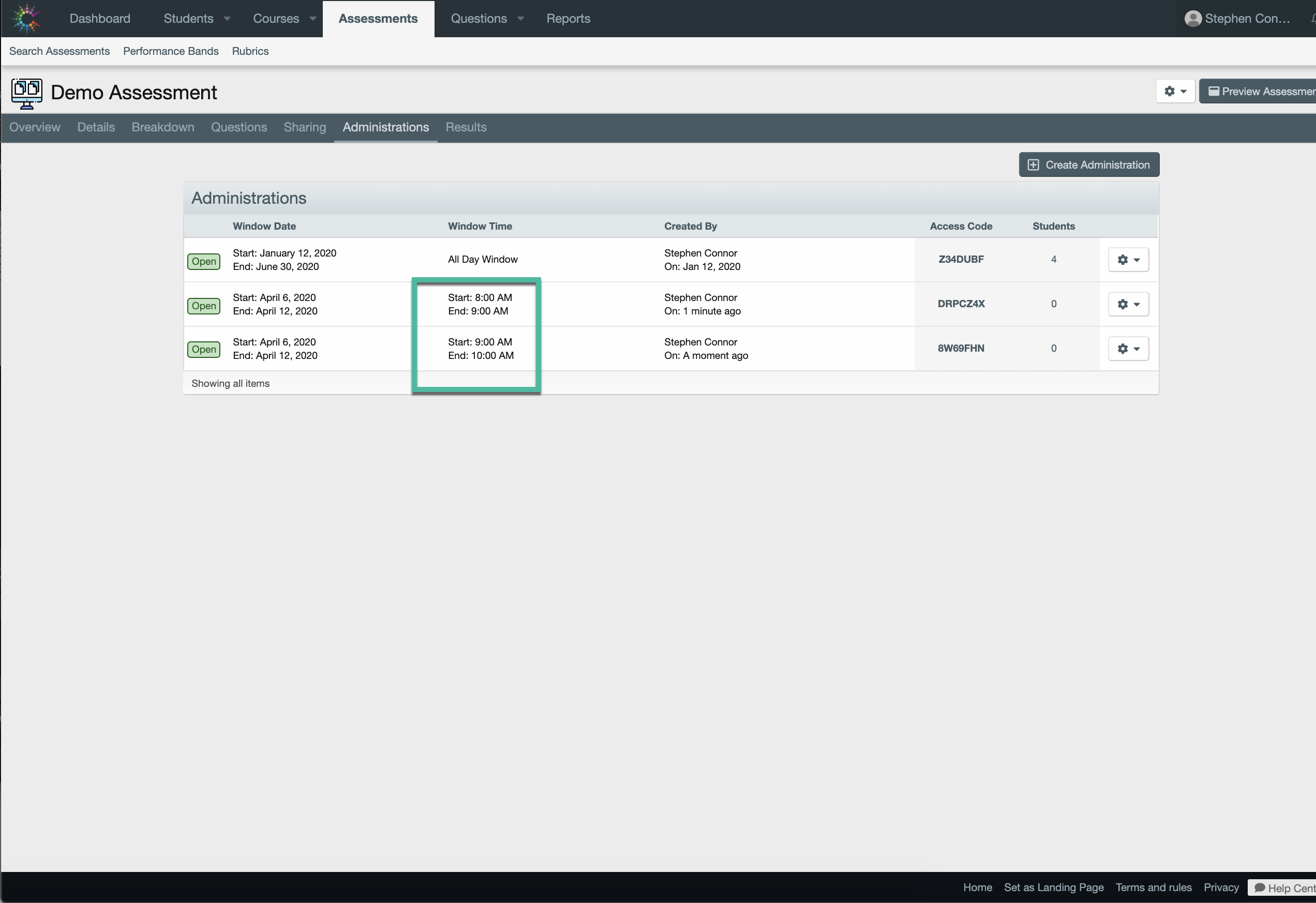Toggle Open status for April 6 8AM administration
This screenshot has height=903, width=1316.
pos(203,304)
